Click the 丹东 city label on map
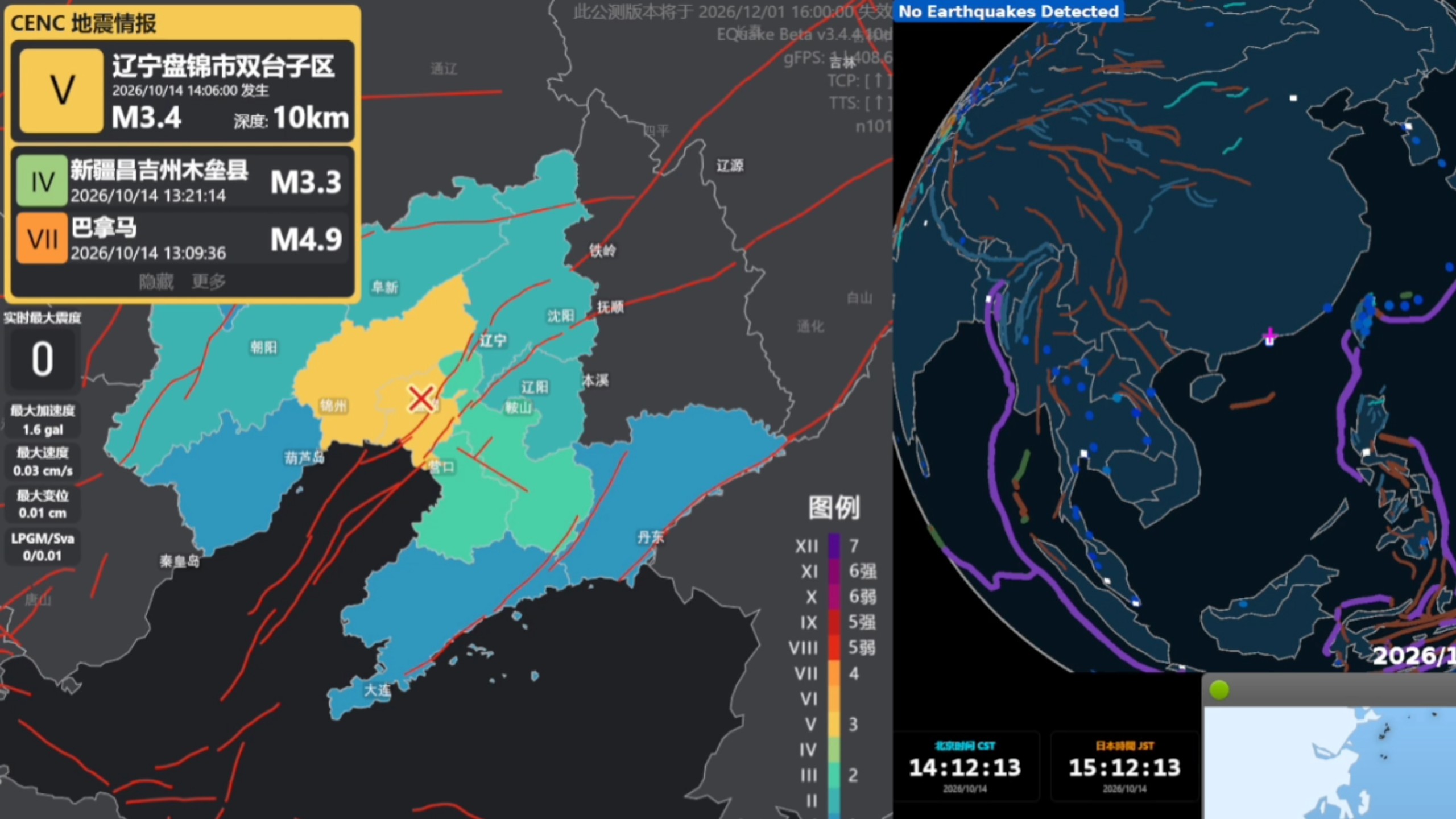 click(650, 536)
